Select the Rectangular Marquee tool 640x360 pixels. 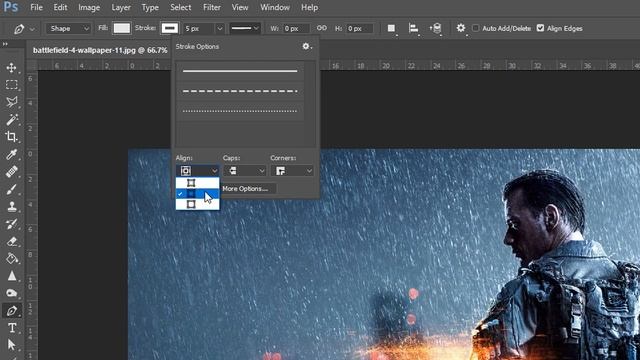pos(11,84)
